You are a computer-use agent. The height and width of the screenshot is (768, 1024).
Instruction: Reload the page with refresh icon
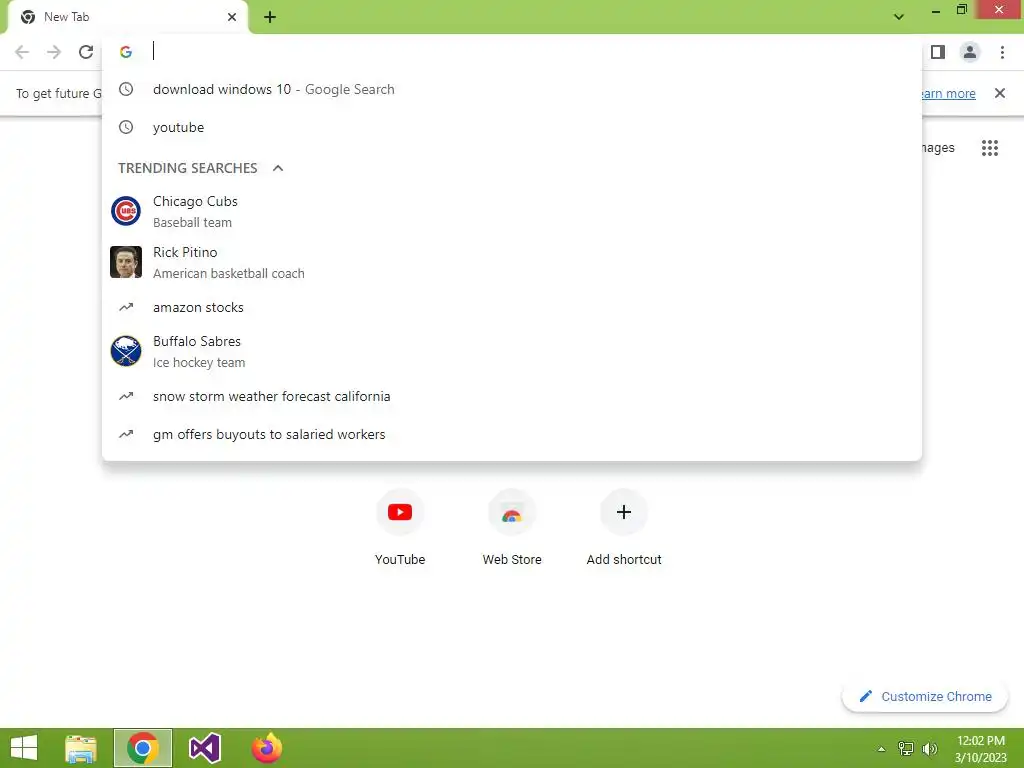tap(86, 52)
